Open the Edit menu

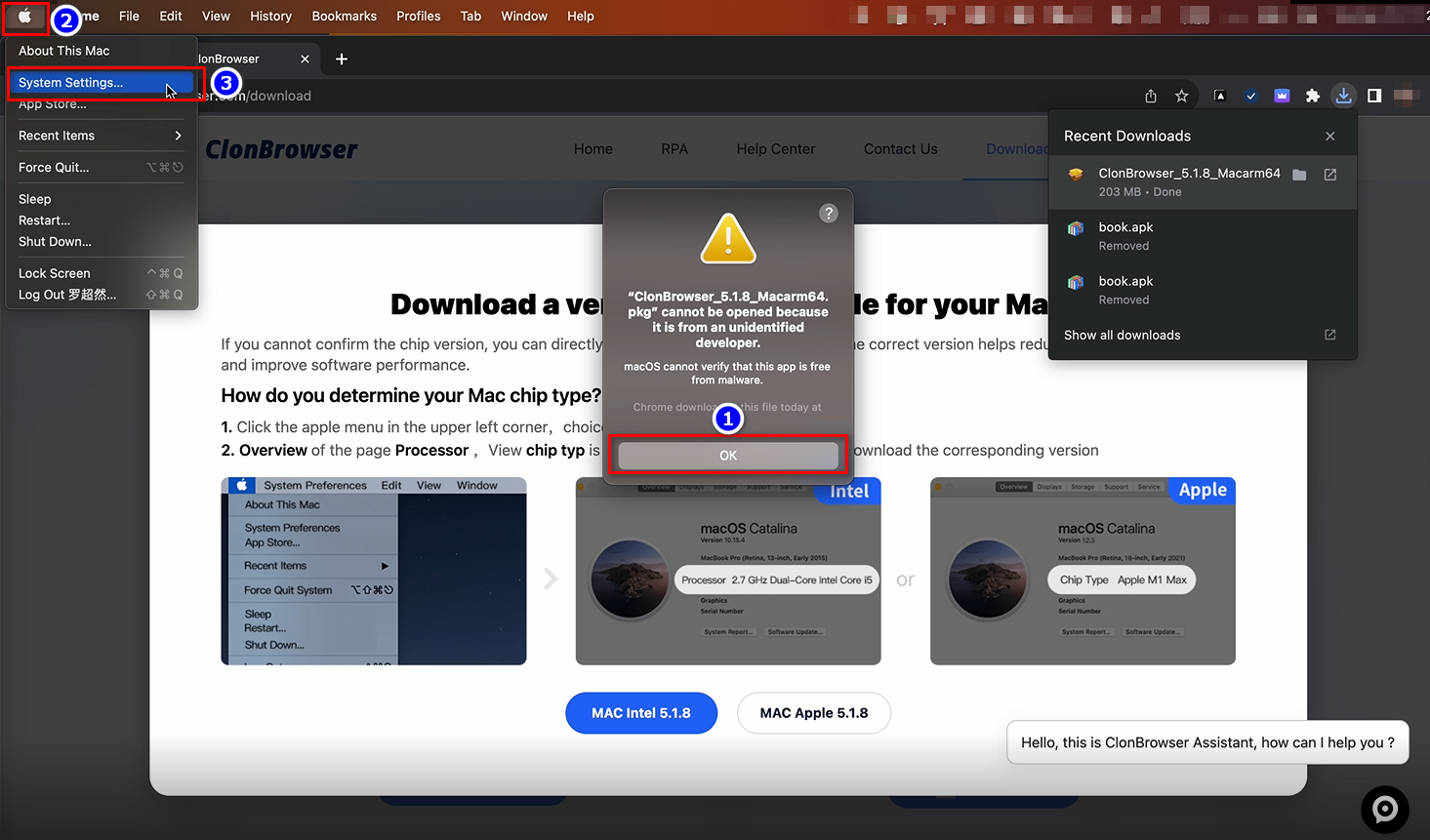coord(171,17)
